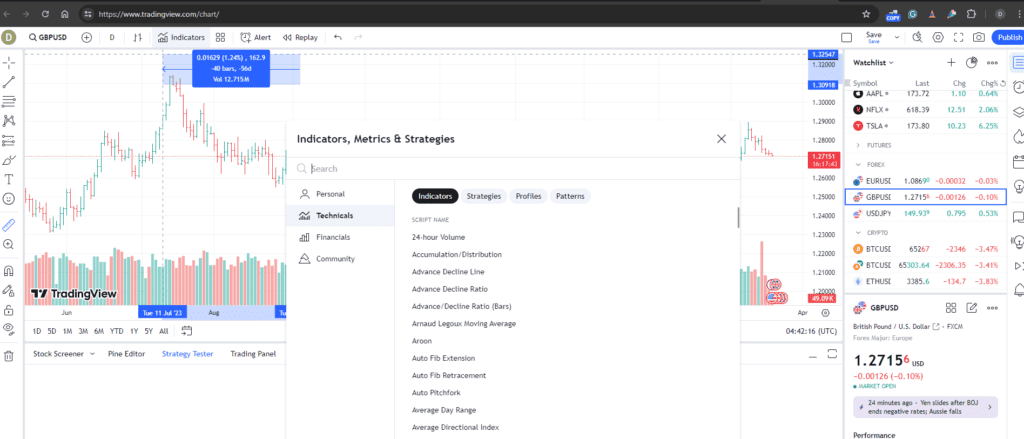The image size is (1024, 439).
Task: Select the Text tool in left toolbar
Action: click(9, 179)
